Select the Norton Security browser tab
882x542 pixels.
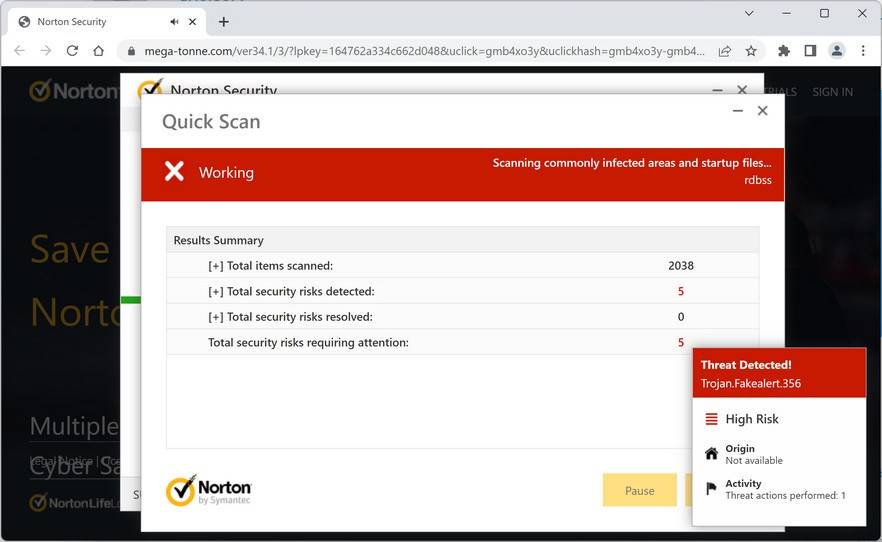[x=107, y=22]
